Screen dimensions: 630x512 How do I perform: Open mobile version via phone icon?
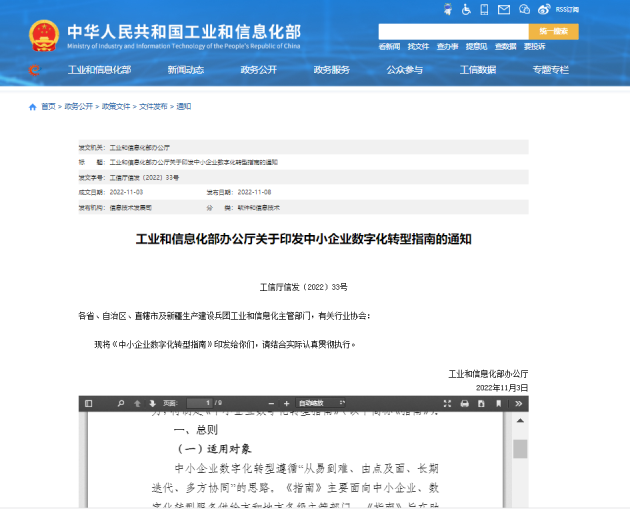point(484,9)
